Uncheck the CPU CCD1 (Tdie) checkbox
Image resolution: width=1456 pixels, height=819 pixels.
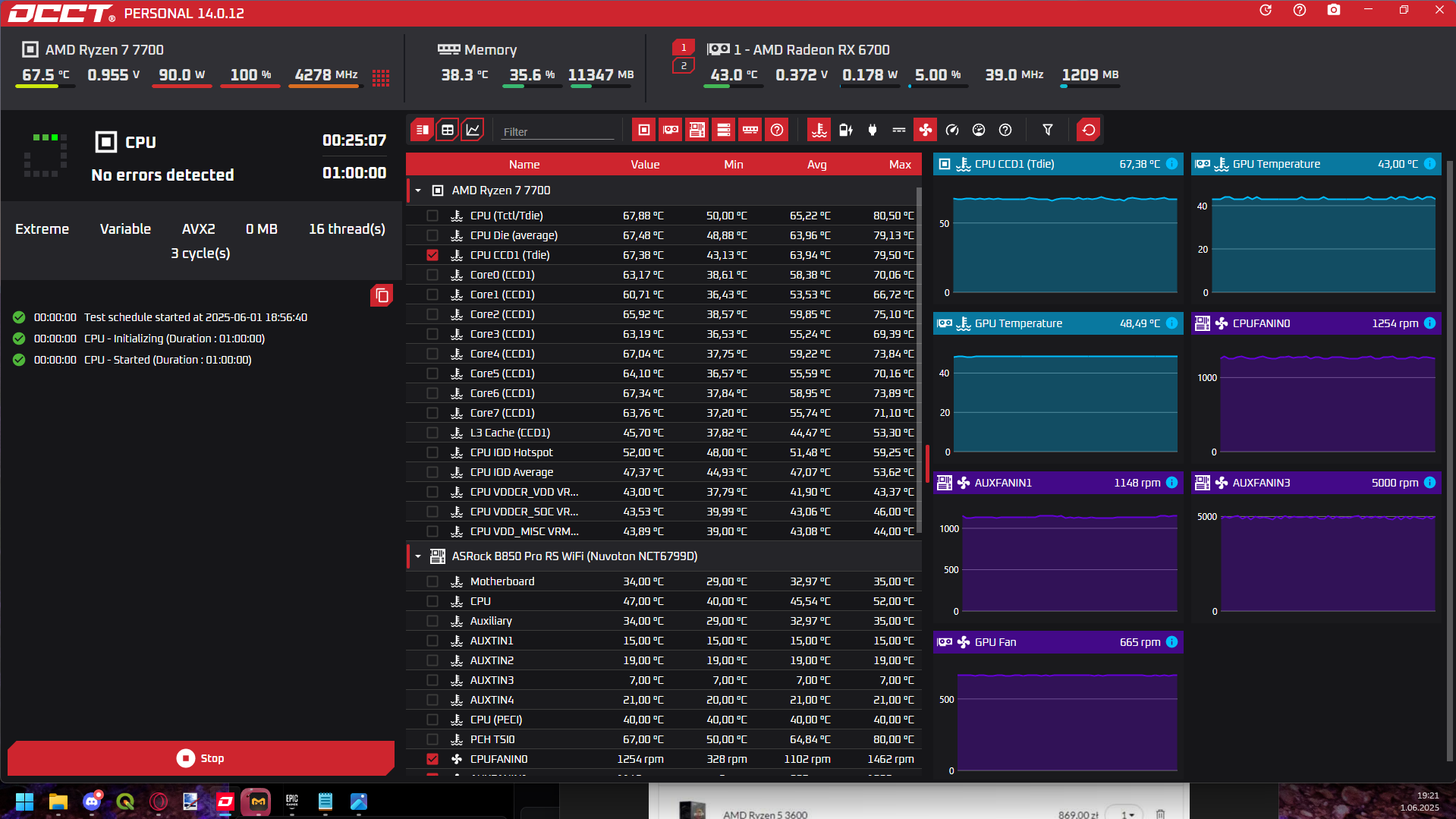pyautogui.click(x=432, y=255)
